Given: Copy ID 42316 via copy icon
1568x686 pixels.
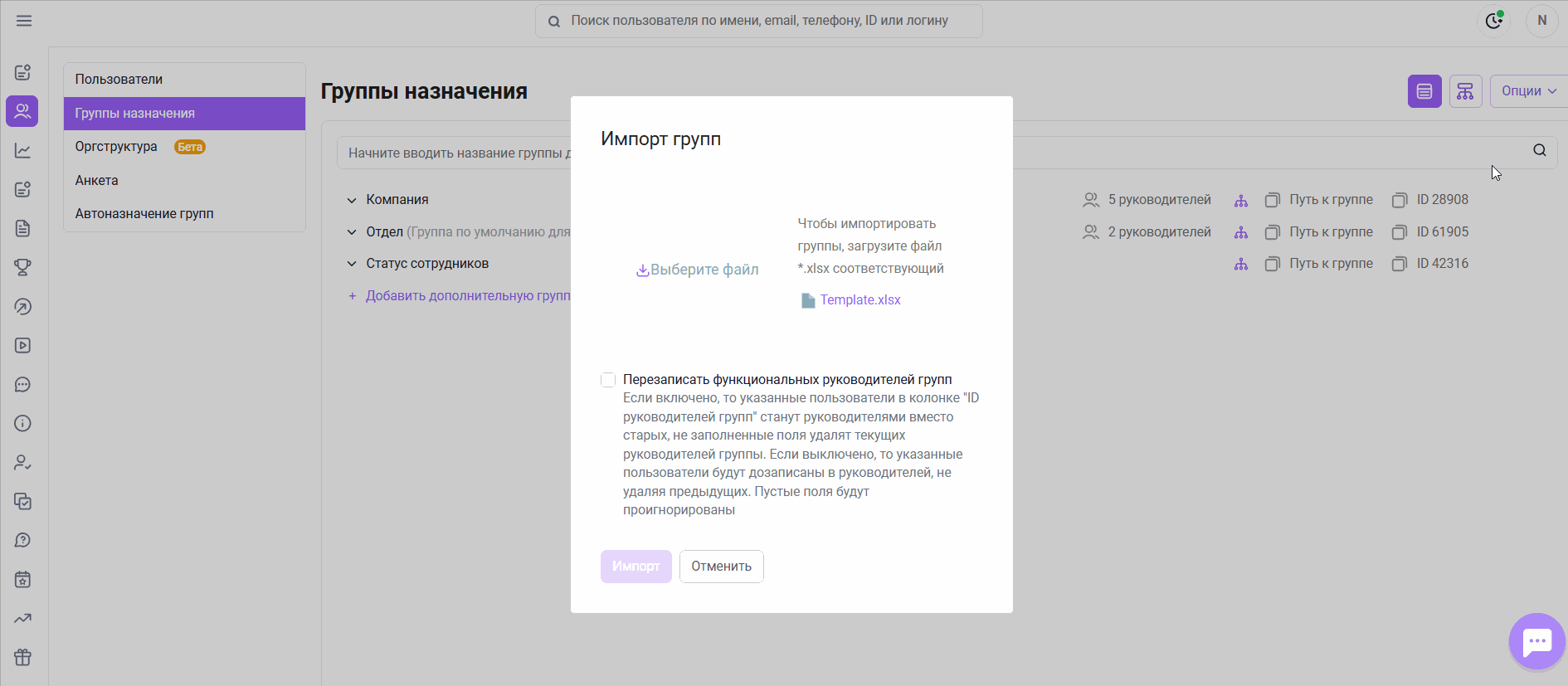Looking at the screenshot, I should click(x=1400, y=264).
